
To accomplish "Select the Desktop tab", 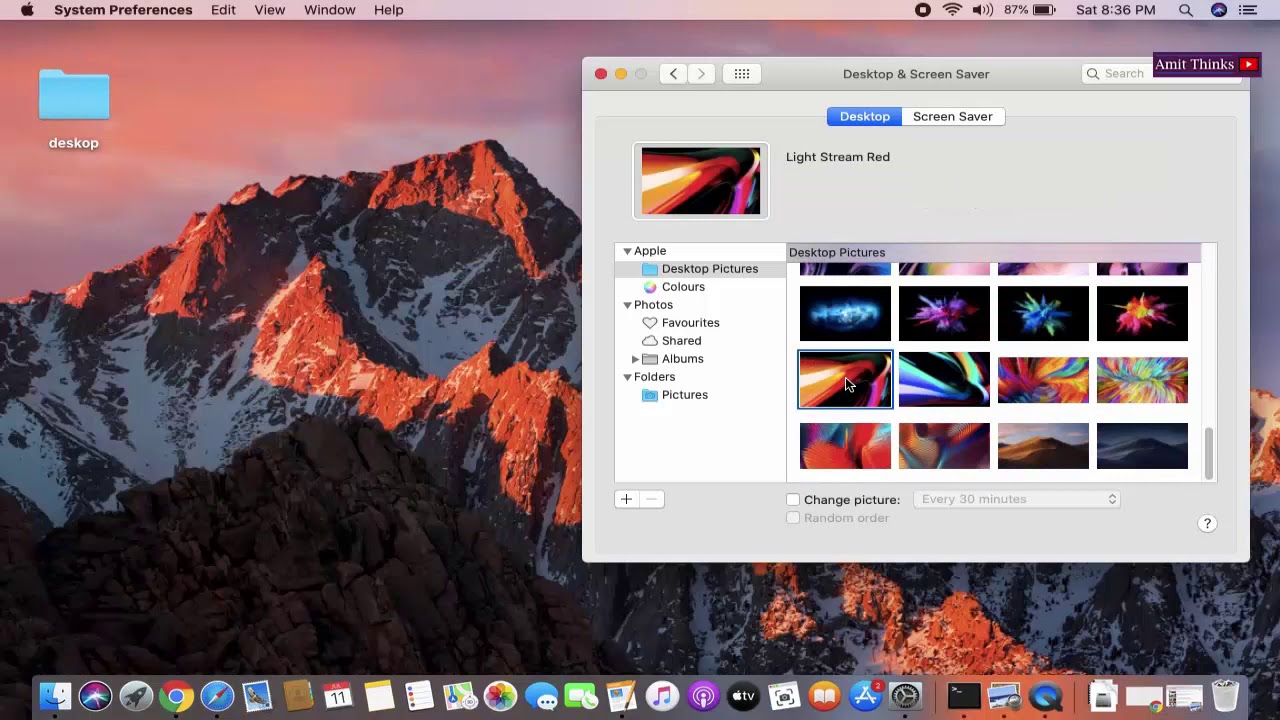I will point(865,117).
